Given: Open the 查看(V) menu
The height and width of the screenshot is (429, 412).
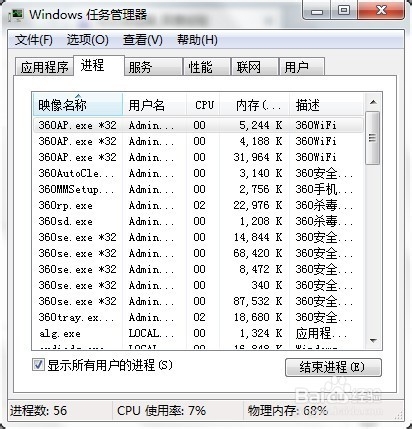Looking at the screenshot, I should pos(143,40).
